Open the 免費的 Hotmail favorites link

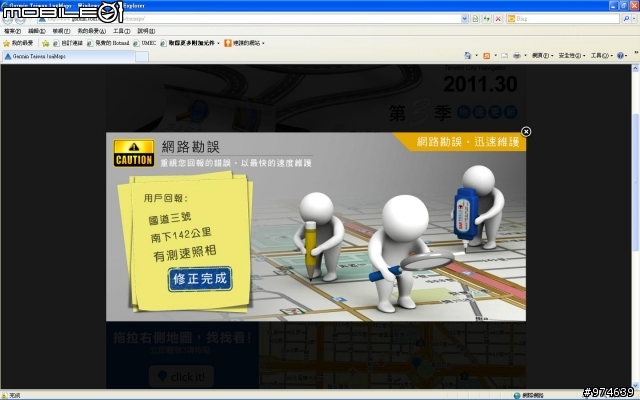(x=108, y=43)
